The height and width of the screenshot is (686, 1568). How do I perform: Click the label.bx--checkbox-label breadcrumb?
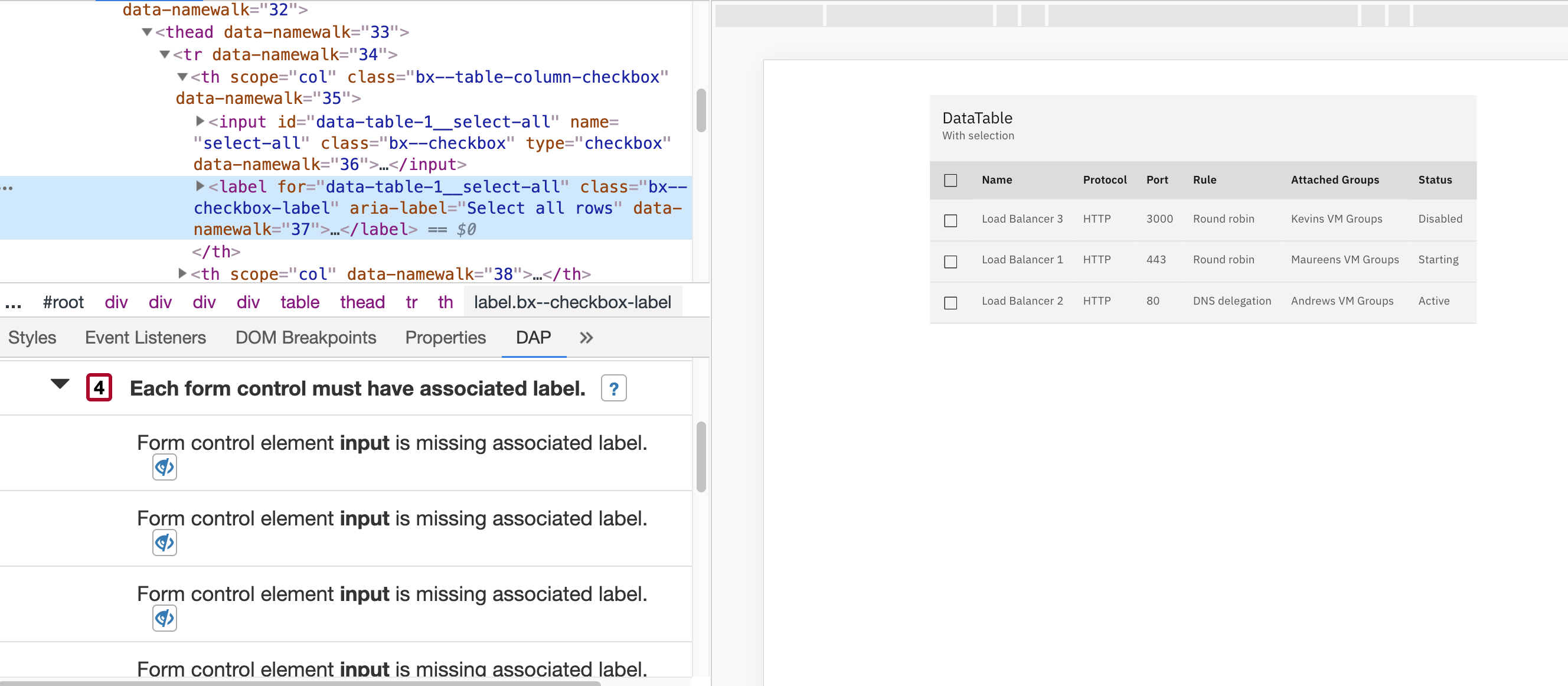(x=572, y=302)
